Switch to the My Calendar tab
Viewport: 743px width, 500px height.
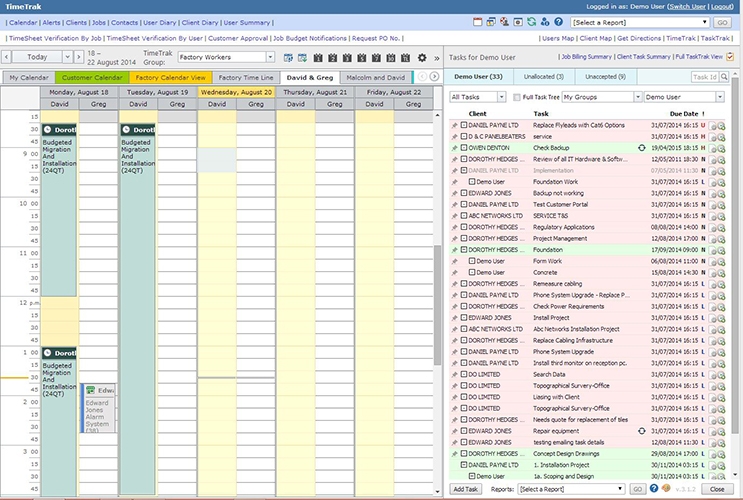(29, 77)
